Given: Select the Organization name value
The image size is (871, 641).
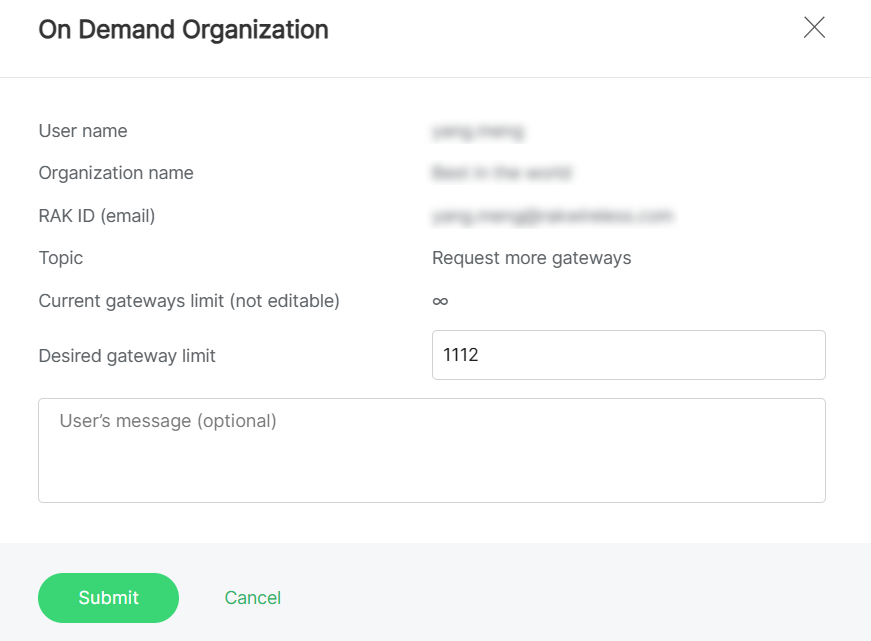Looking at the screenshot, I should 501,173.
